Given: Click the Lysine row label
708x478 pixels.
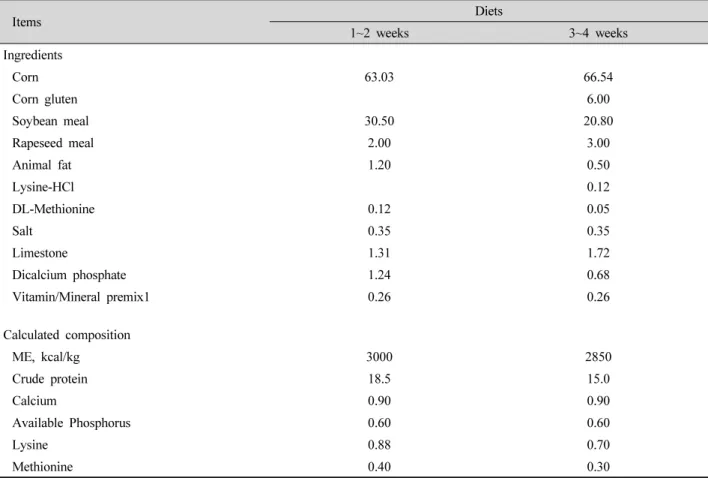Looking at the screenshot, I should pyautogui.click(x=30, y=446).
